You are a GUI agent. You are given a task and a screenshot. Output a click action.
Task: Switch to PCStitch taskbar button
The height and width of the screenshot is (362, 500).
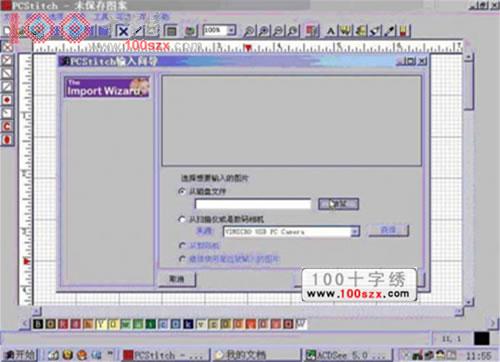tap(165, 355)
